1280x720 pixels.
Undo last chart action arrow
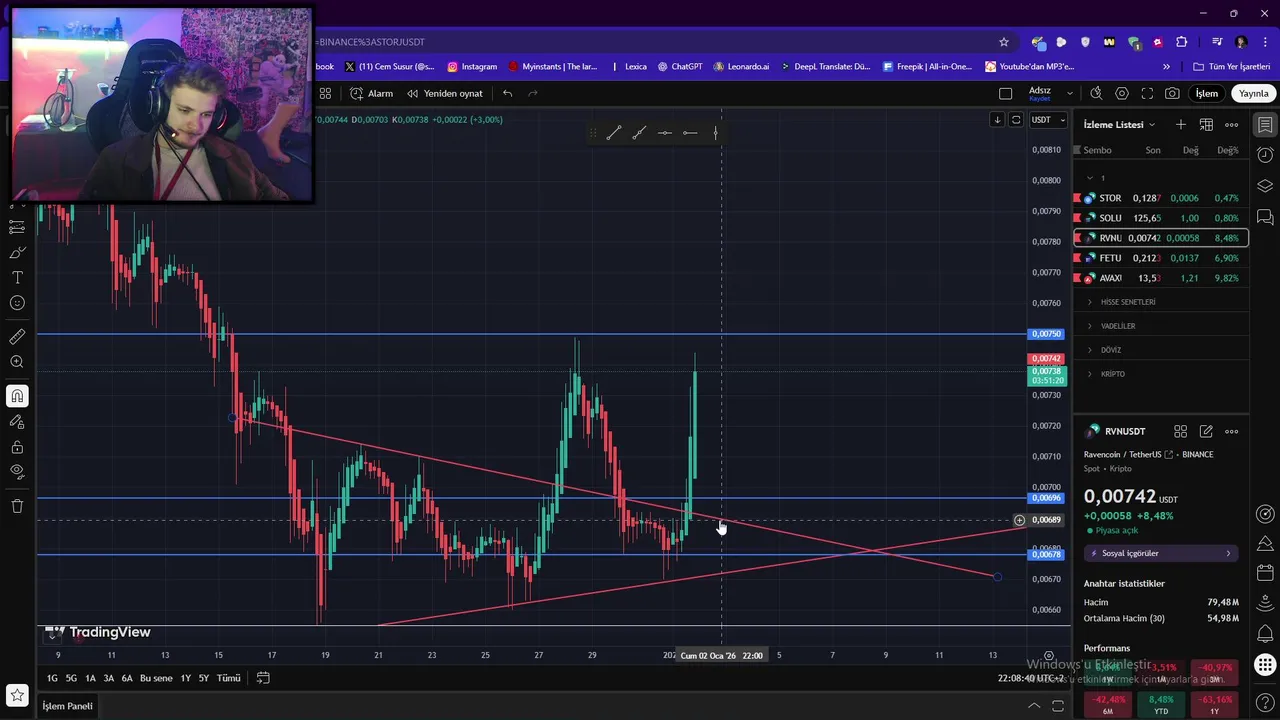click(508, 93)
